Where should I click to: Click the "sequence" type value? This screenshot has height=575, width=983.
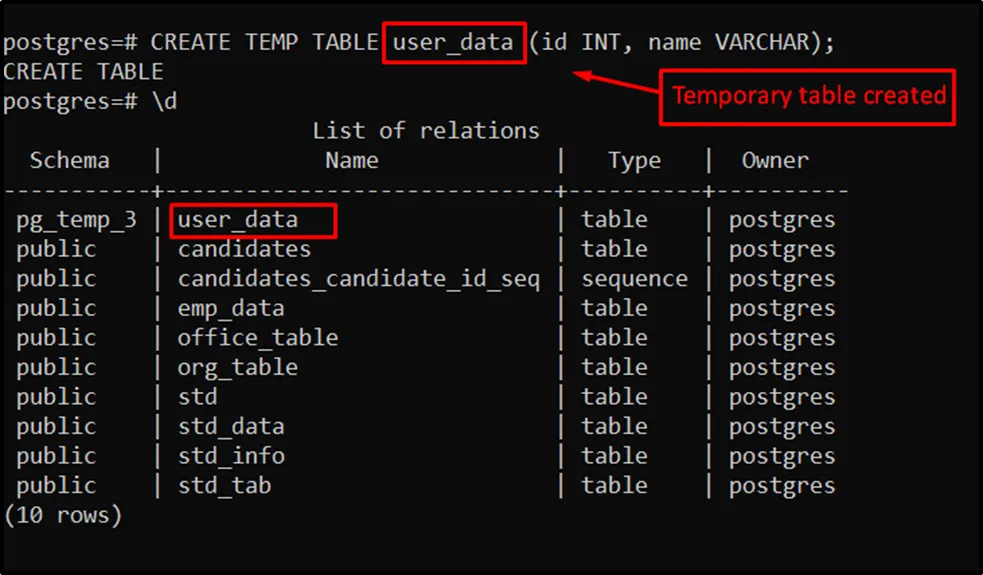click(634, 279)
